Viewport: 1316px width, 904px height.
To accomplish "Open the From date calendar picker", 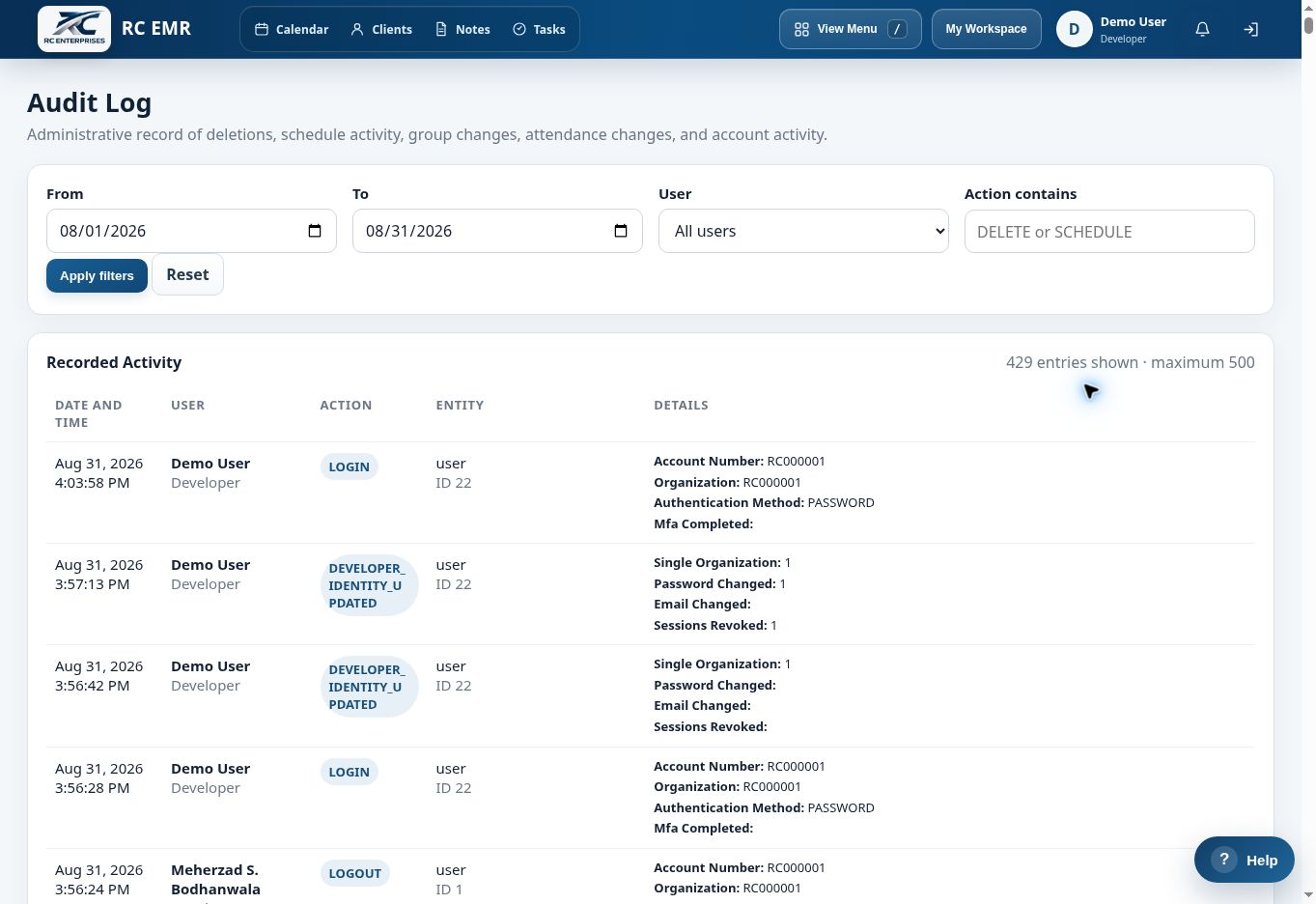I will (x=315, y=231).
